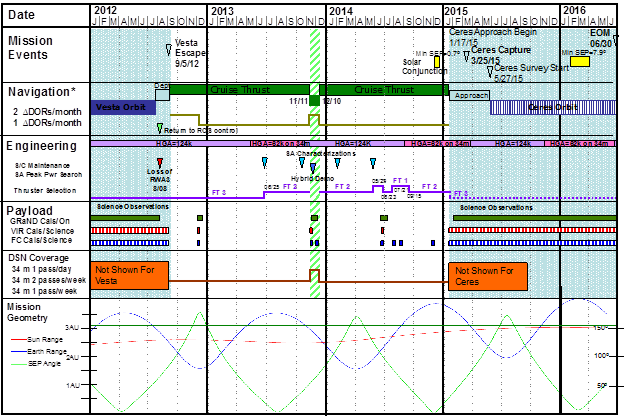Click the 2014 year label in Date row
The width and height of the screenshot is (624, 416).
click(340, 9)
